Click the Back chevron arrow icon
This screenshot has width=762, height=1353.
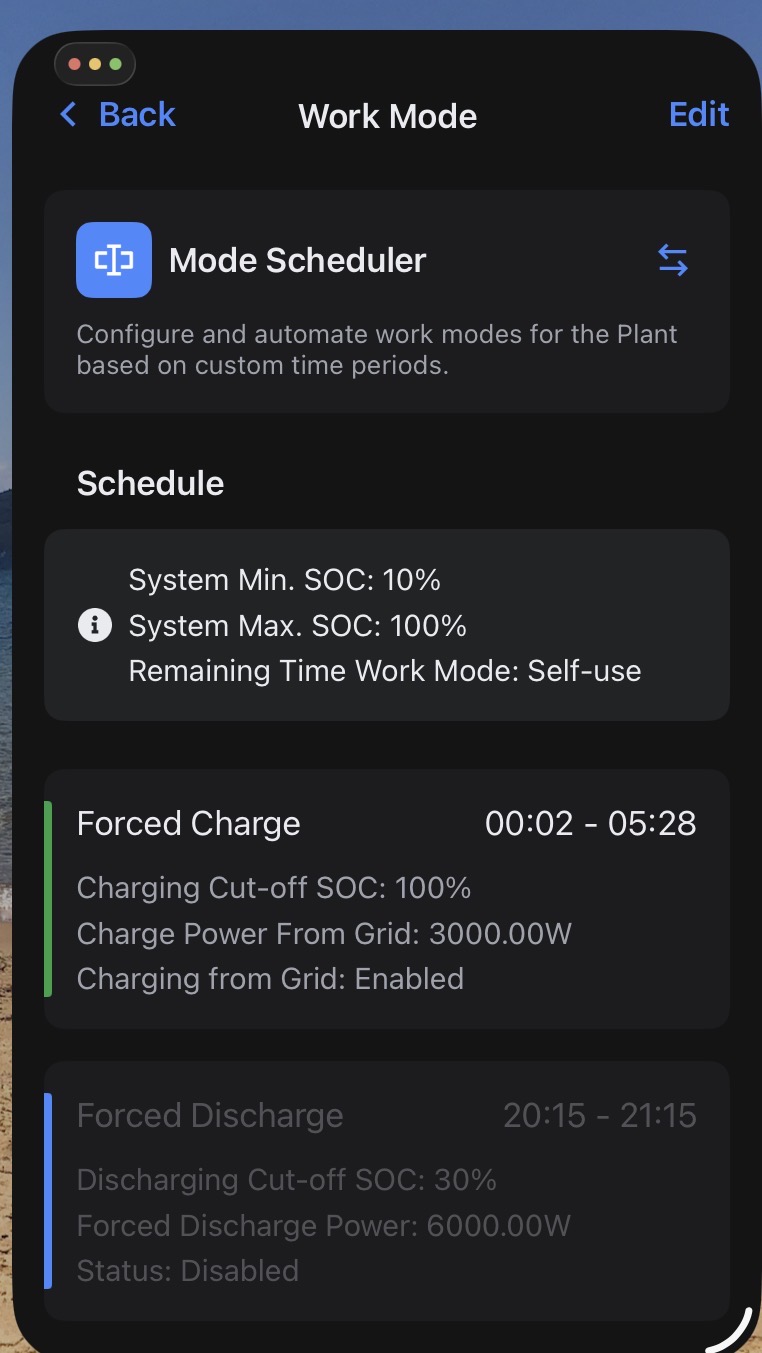click(x=68, y=115)
